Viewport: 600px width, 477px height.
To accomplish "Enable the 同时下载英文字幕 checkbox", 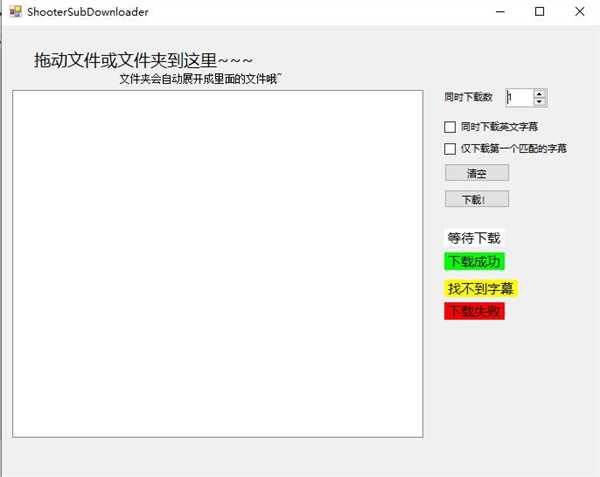I will pos(450,127).
